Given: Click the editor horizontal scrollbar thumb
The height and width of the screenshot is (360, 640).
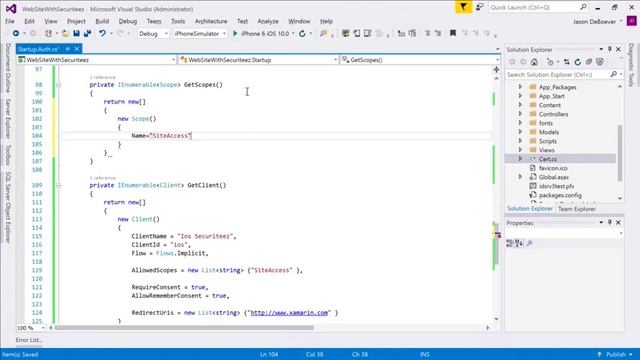Looking at the screenshot, I should tap(184, 327).
